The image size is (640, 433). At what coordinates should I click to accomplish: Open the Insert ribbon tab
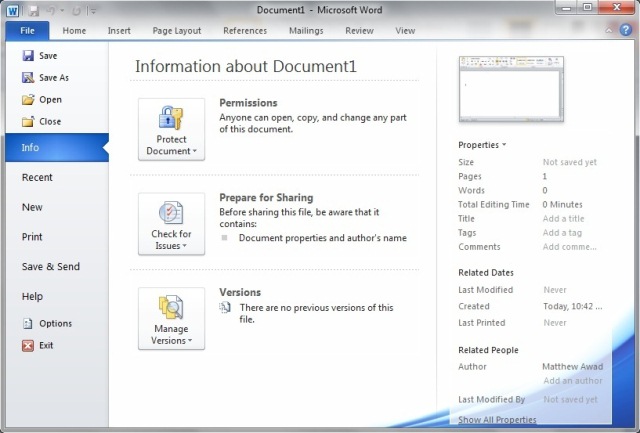[119, 31]
